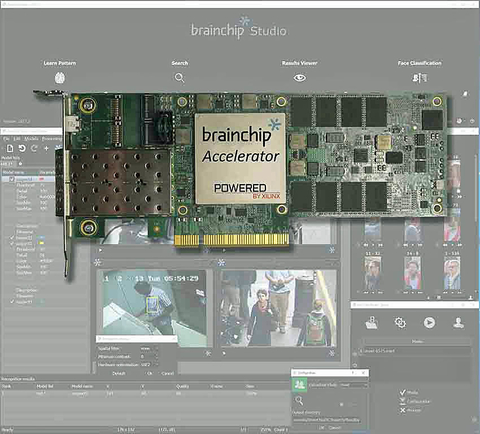Select the face thumbnail labeled 11 - 32
The width and height of the screenshot is (480, 434).
coord(373,273)
